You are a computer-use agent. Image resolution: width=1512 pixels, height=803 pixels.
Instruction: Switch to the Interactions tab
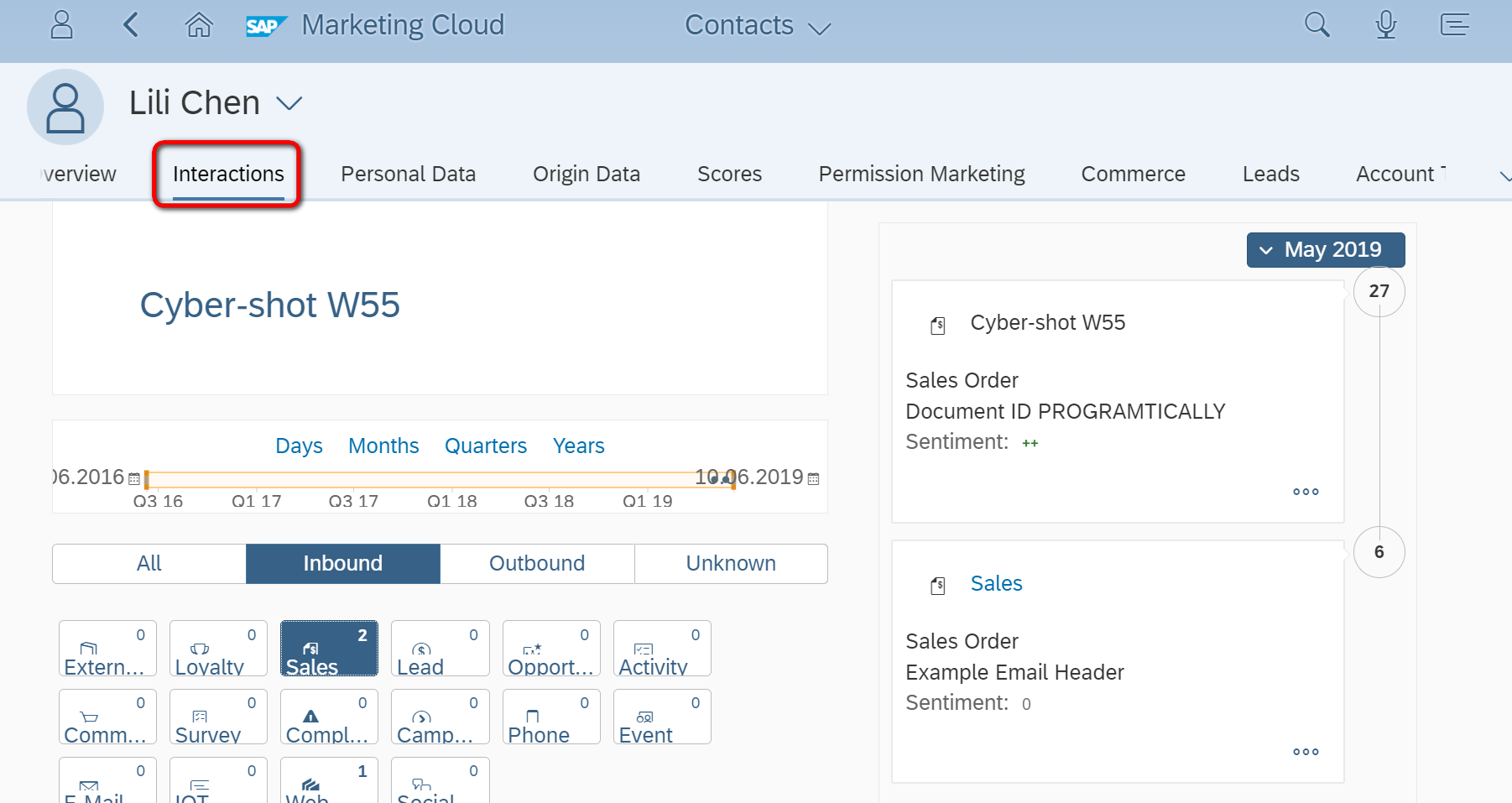[228, 174]
